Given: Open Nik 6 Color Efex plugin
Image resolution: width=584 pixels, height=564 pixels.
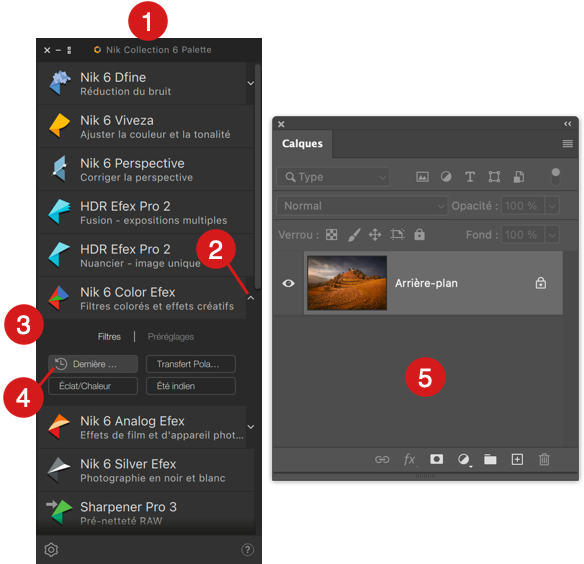Looking at the screenshot, I should (x=142, y=298).
